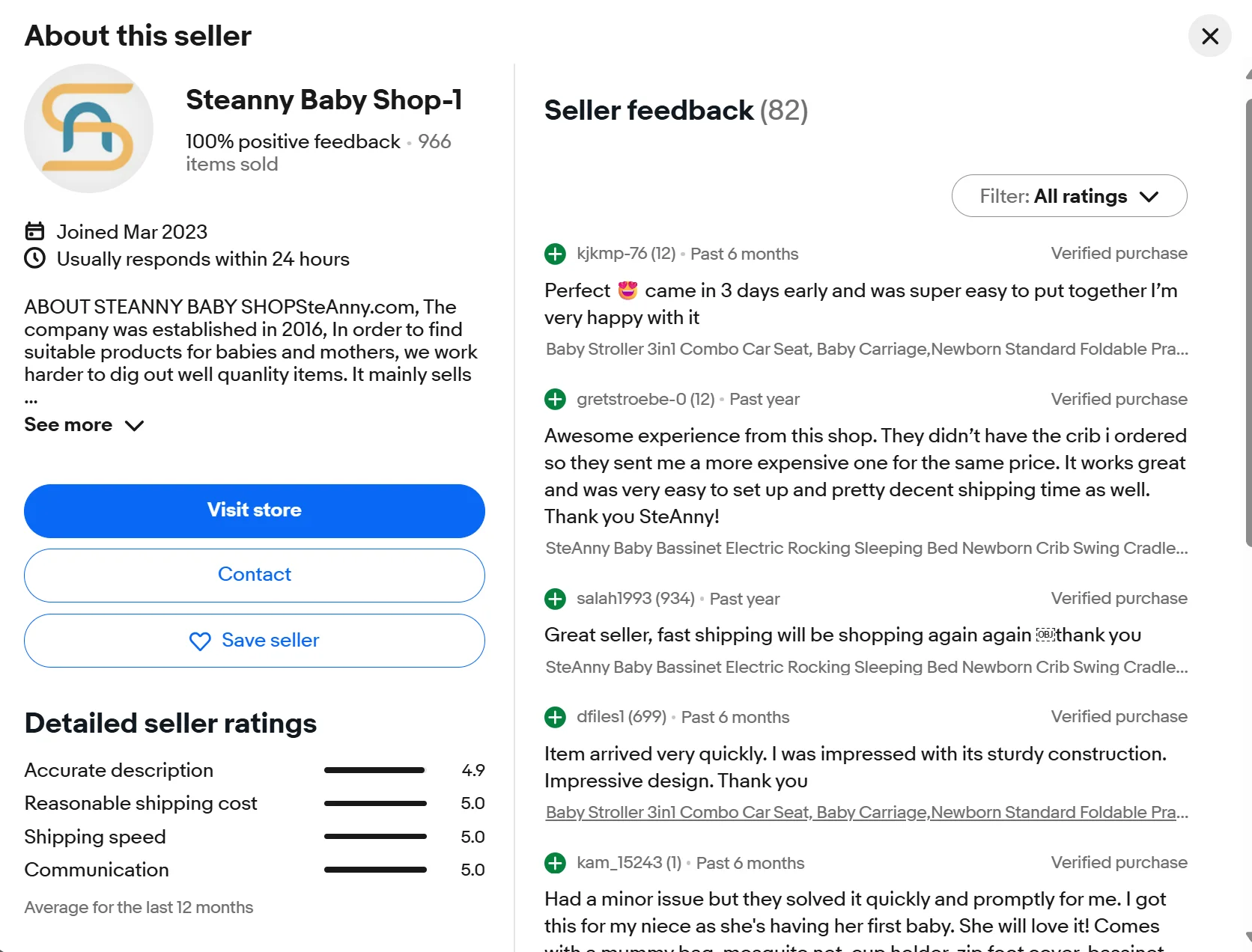Screen dimensions: 1252x952
Task: Click positive feedback icon next to kam_15243
Action: [555, 863]
